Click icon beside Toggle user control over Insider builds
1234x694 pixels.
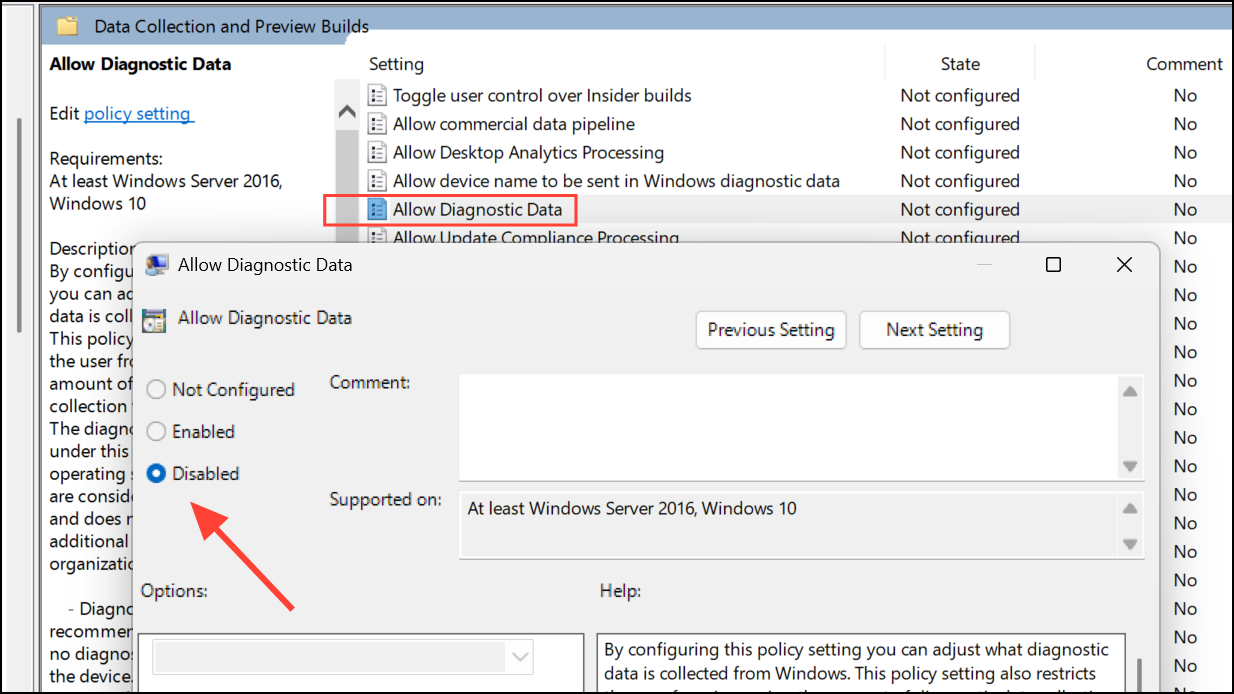coord(377,96)
